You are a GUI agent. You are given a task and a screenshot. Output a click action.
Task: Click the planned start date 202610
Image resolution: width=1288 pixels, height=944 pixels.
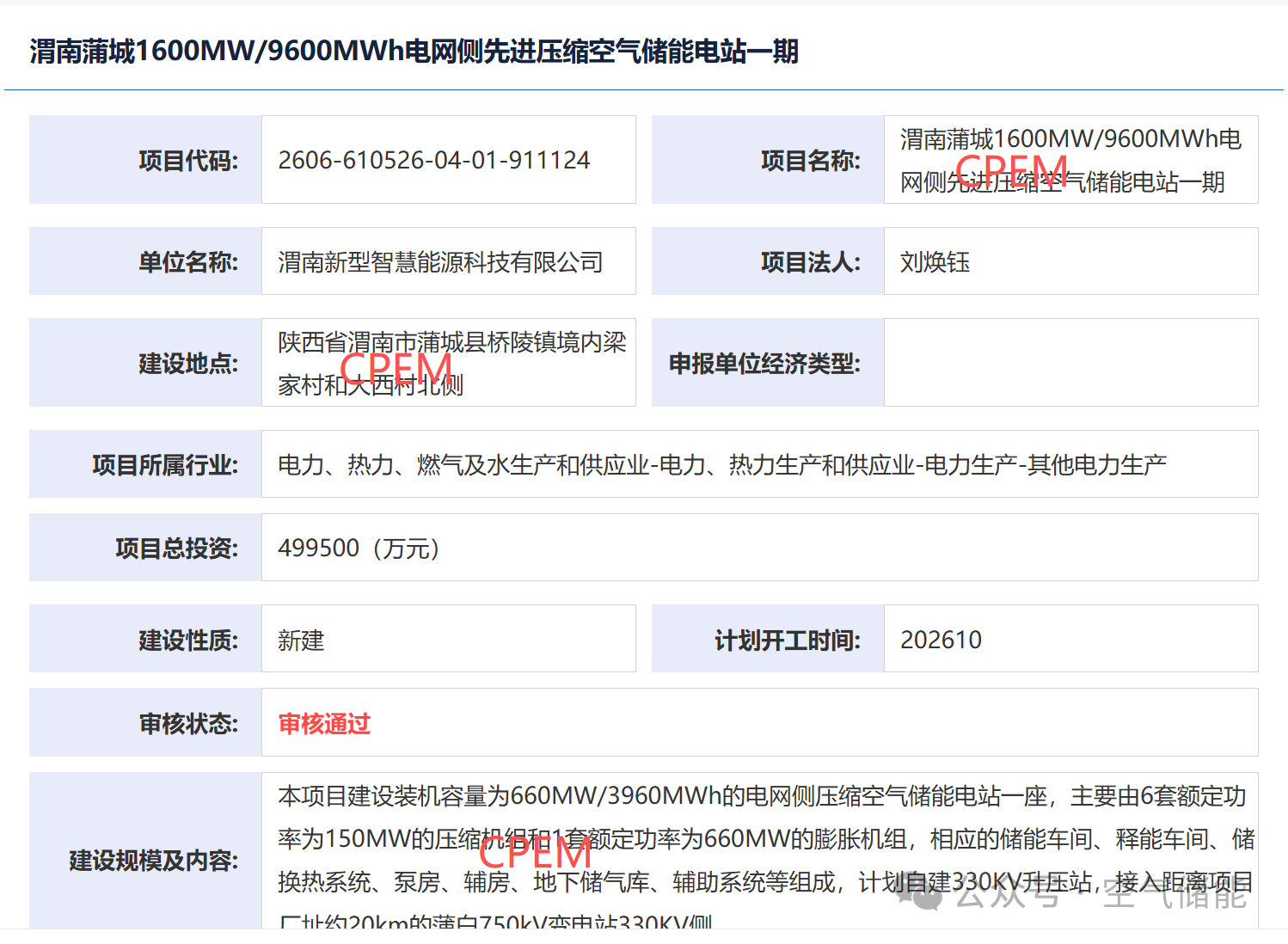pyautogui.click(x=941, y=640)
